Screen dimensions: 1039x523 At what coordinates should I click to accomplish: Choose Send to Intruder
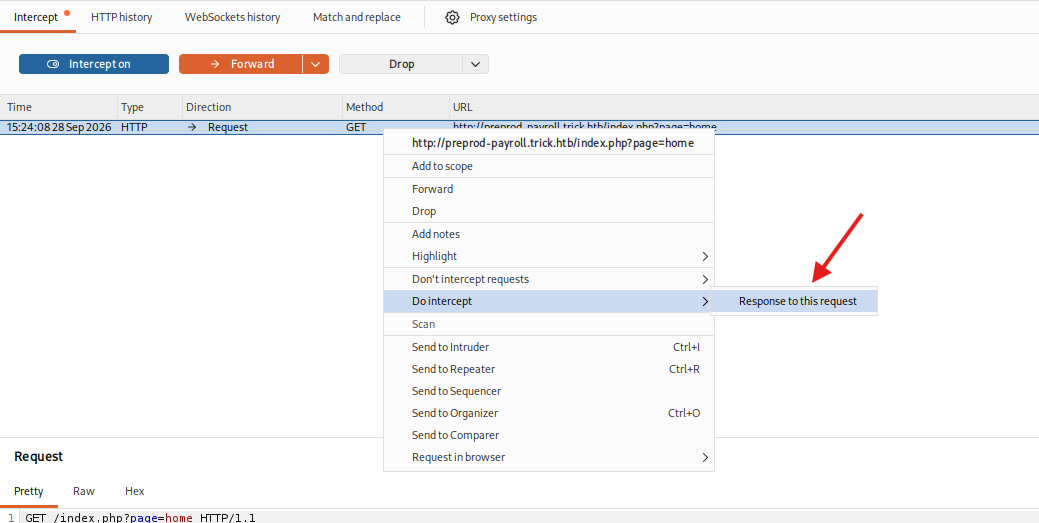(549, 347)
